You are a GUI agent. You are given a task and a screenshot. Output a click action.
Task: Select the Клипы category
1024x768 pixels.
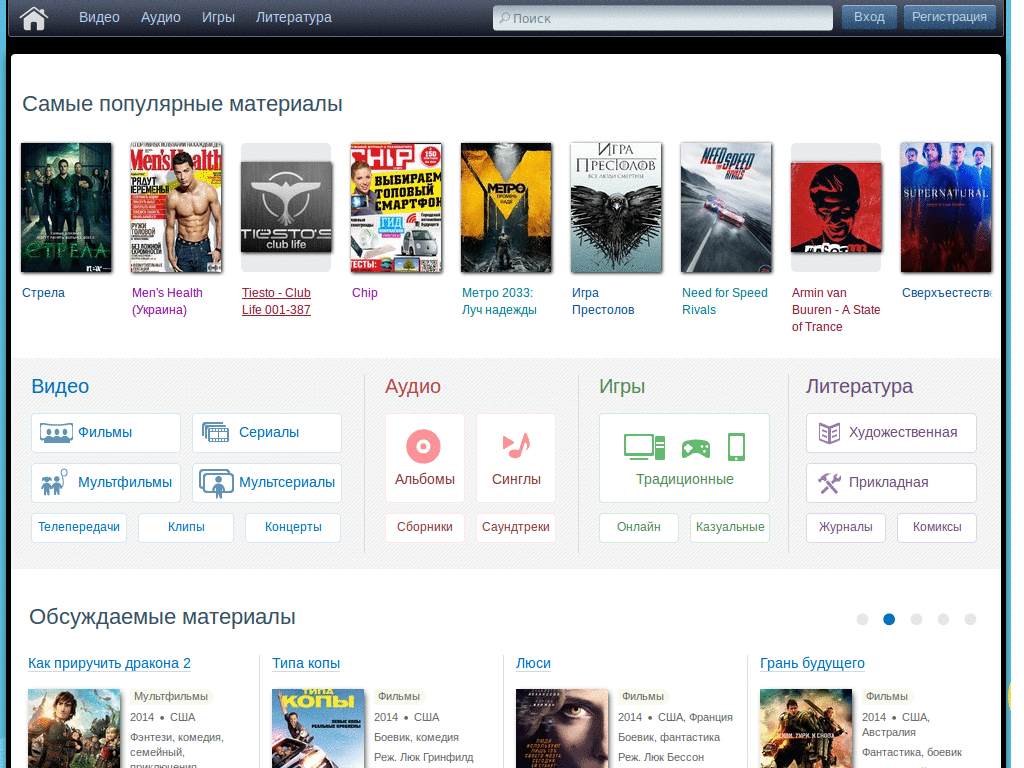pyautogui.click(x=186, y=527)
